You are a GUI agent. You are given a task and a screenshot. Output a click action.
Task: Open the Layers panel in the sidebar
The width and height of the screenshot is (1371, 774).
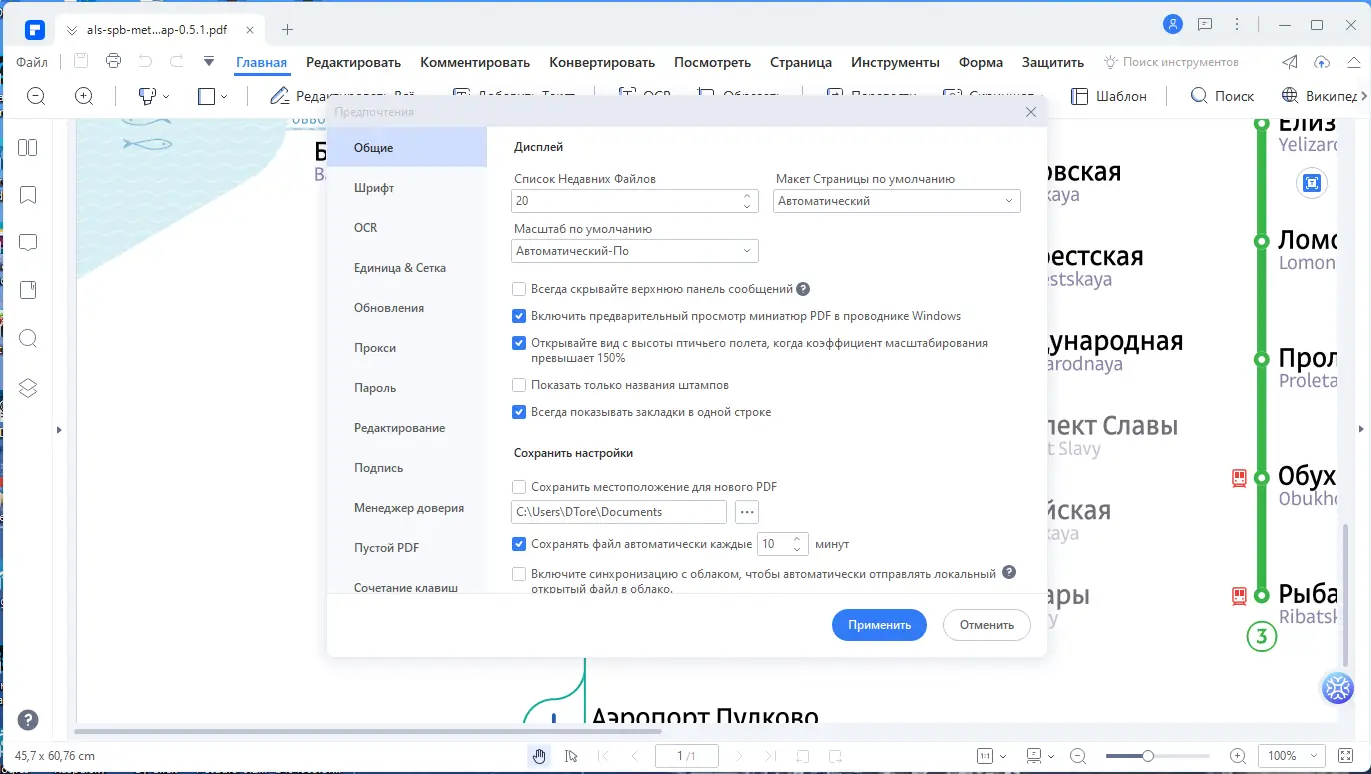pos(27,387)
